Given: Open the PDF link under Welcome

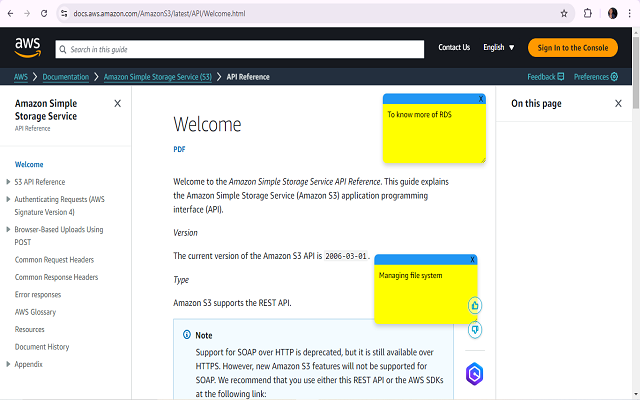Looking at the screenshot, I should [179, 149].
